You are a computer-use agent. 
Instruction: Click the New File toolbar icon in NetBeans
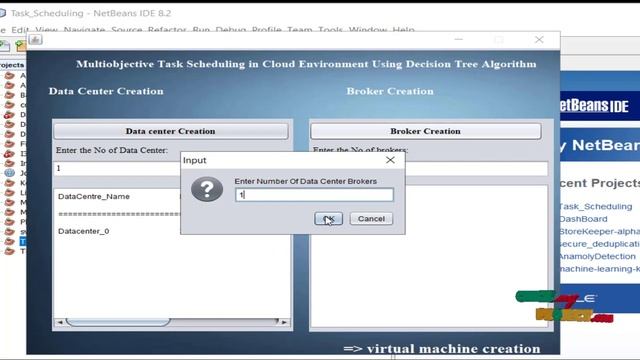pos(5,46)
